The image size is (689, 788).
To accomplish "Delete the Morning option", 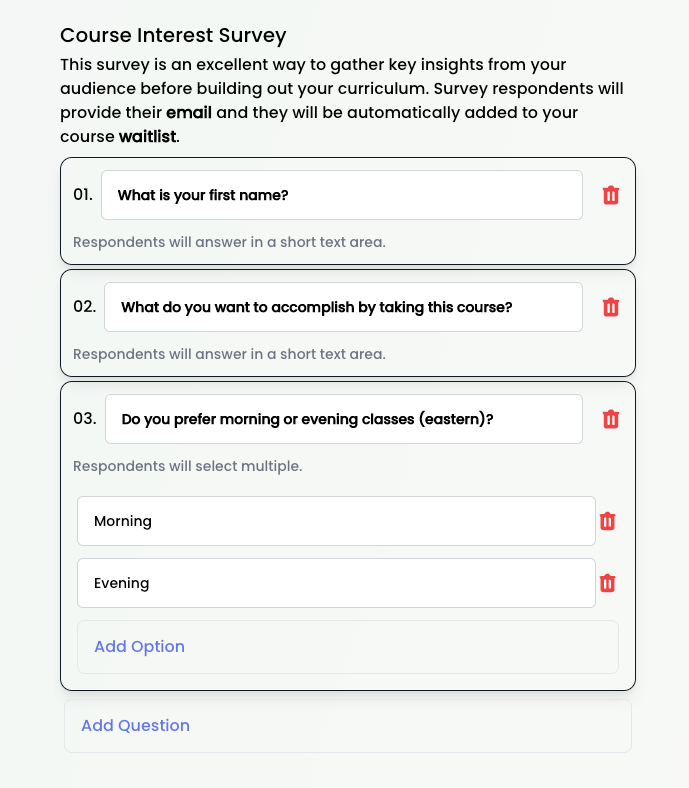I will pyautogui.click(x=607, y=521).
